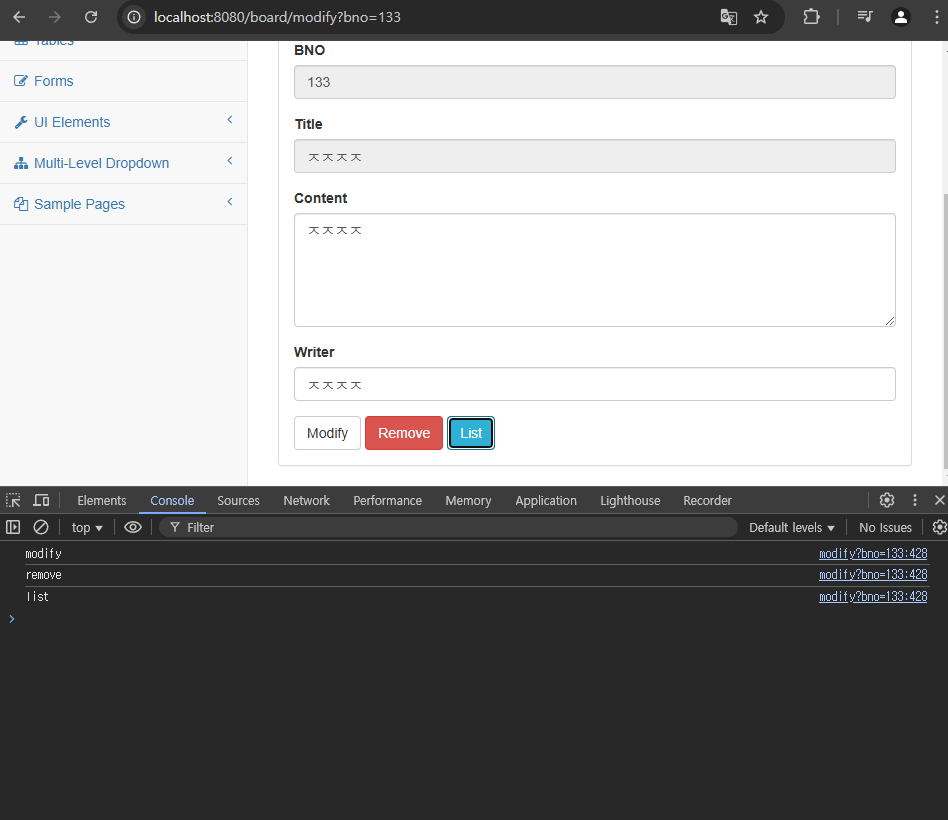The image size is (948, 820).
Task: Open the Performance tab
Action: point(388,501)
